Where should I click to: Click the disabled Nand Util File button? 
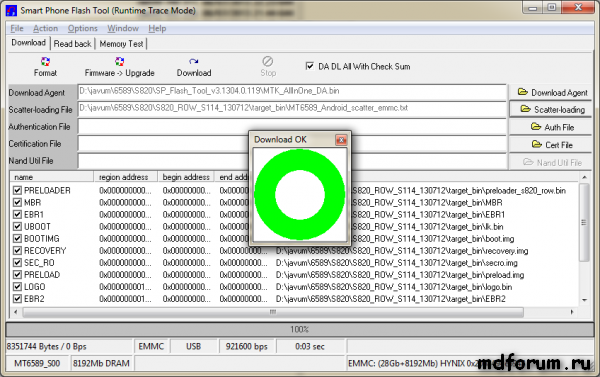click(550, 163)
